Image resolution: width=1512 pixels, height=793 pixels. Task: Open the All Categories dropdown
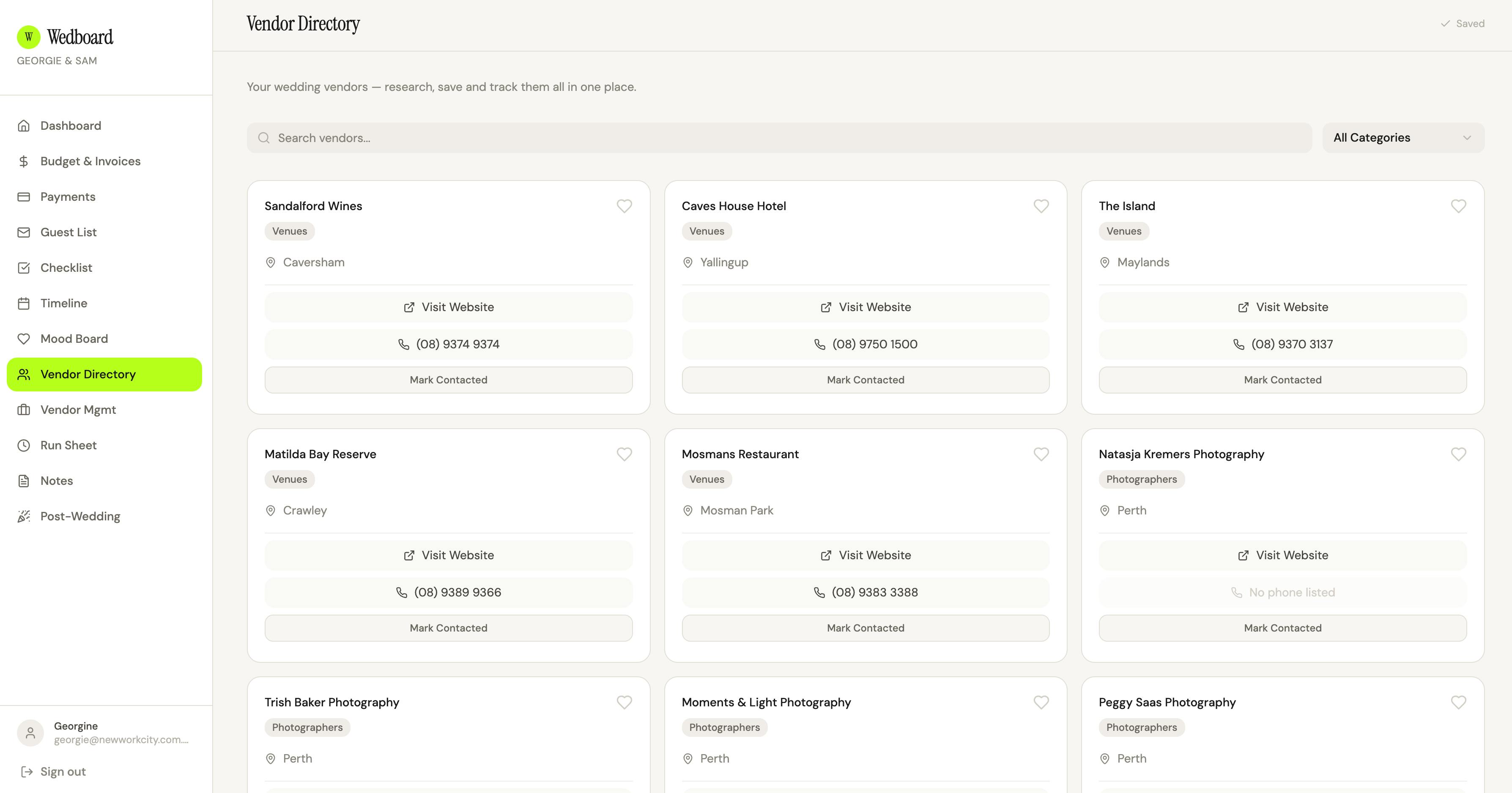point(1403,138)
